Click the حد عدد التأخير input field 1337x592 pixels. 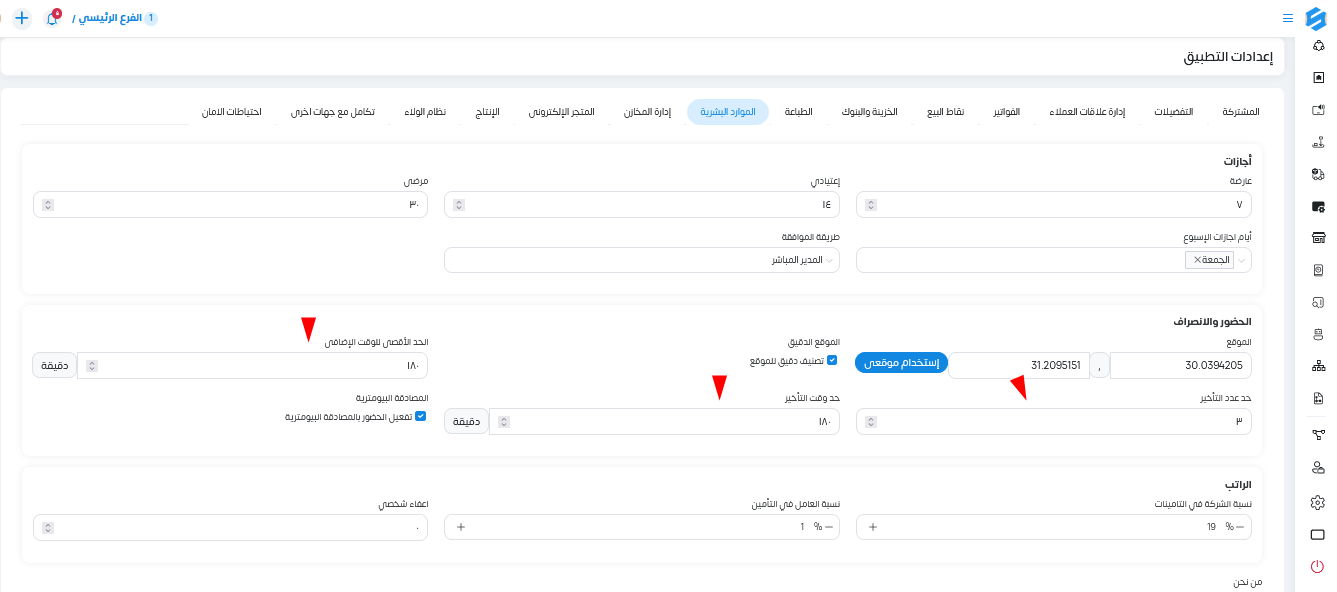click(x=1054, y=422)
